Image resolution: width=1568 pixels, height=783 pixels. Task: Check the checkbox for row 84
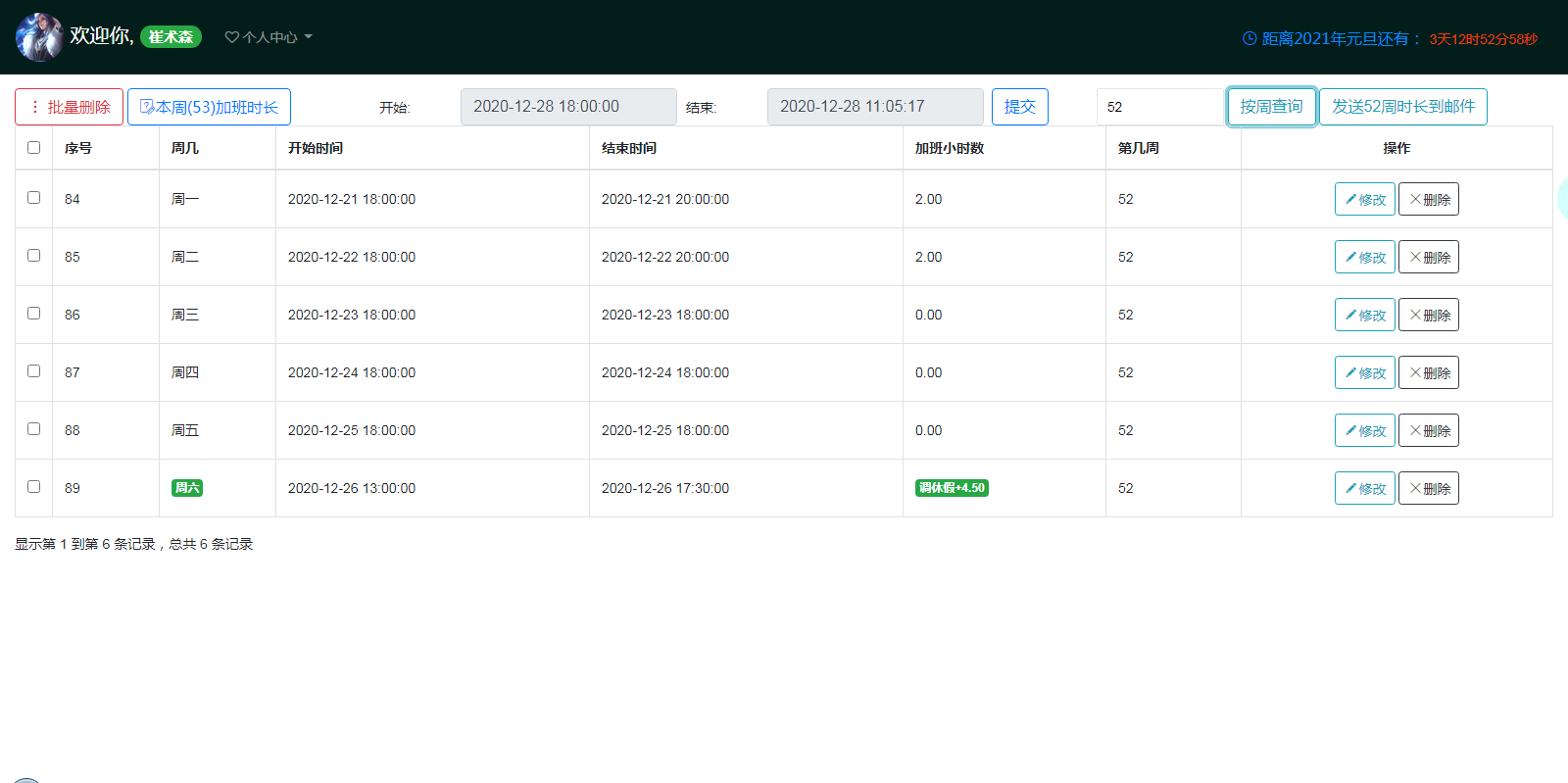coord(33,198)
